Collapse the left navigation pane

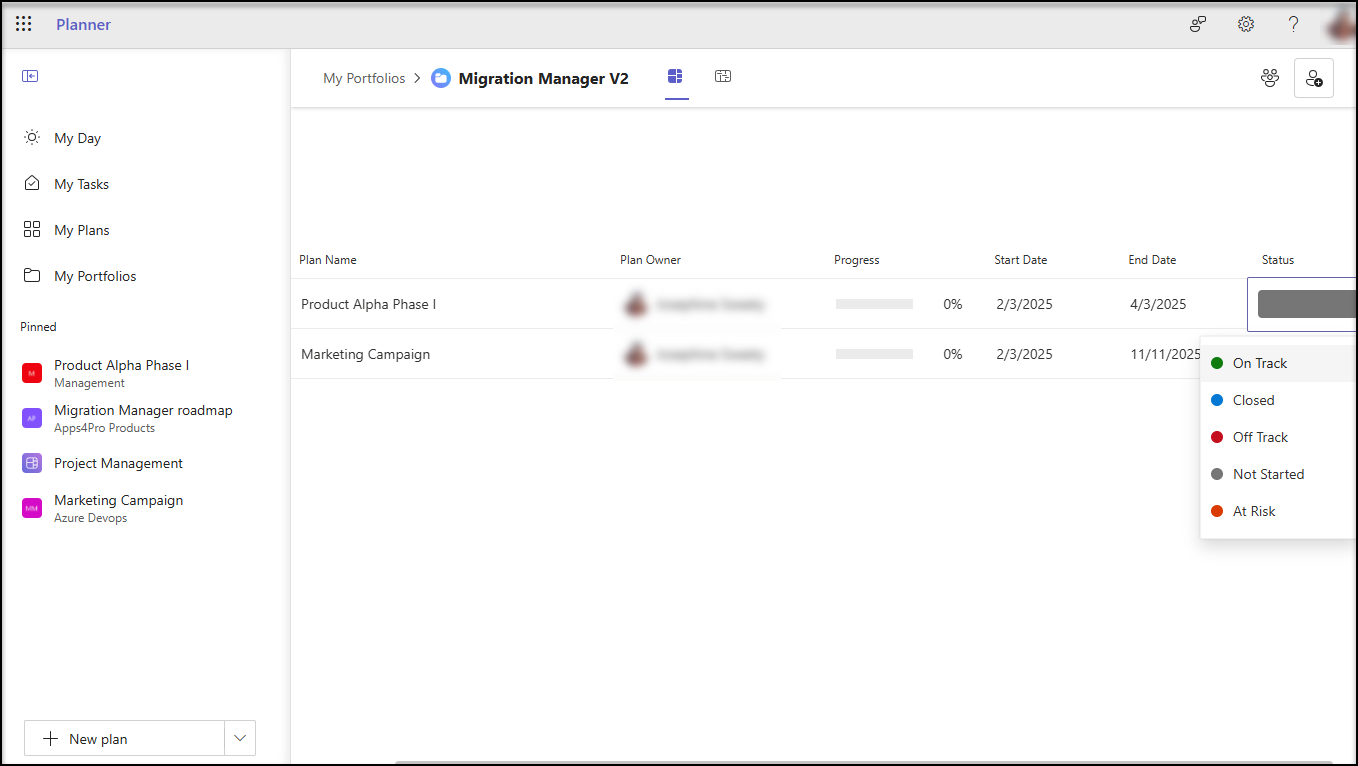point(30,75)
